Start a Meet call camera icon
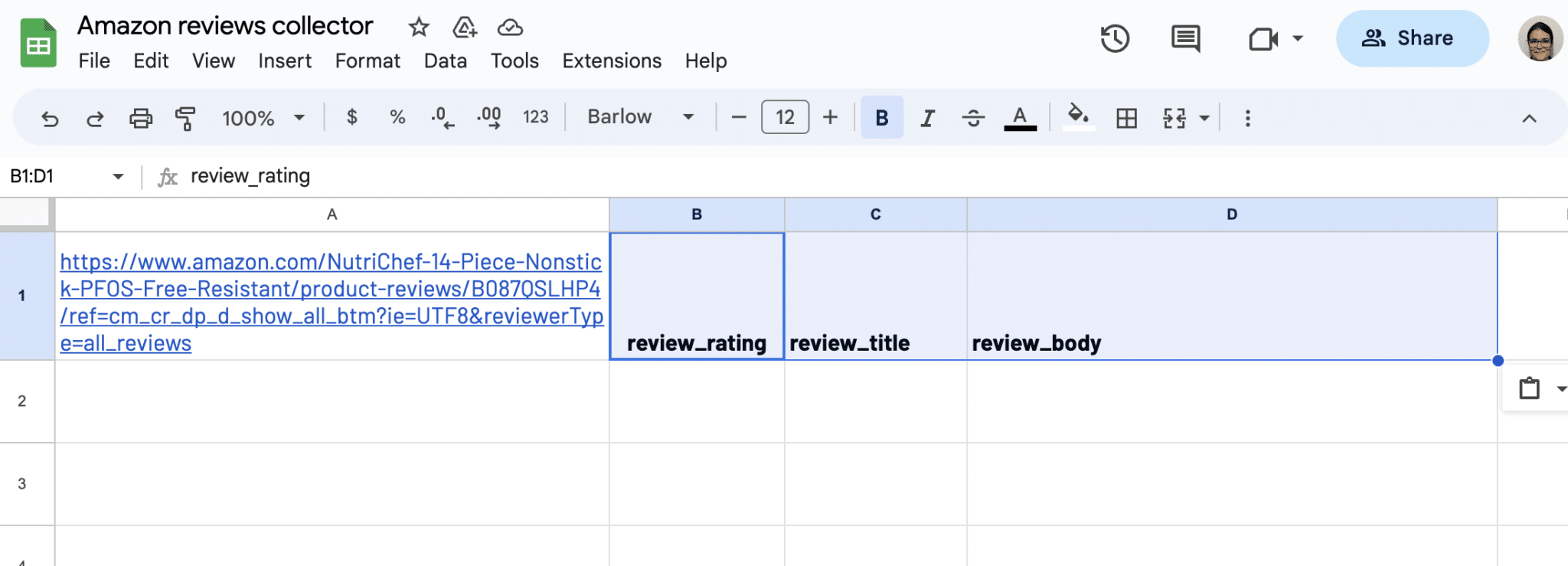This screenshot has height=566, width=1568. pos(1263,38)
